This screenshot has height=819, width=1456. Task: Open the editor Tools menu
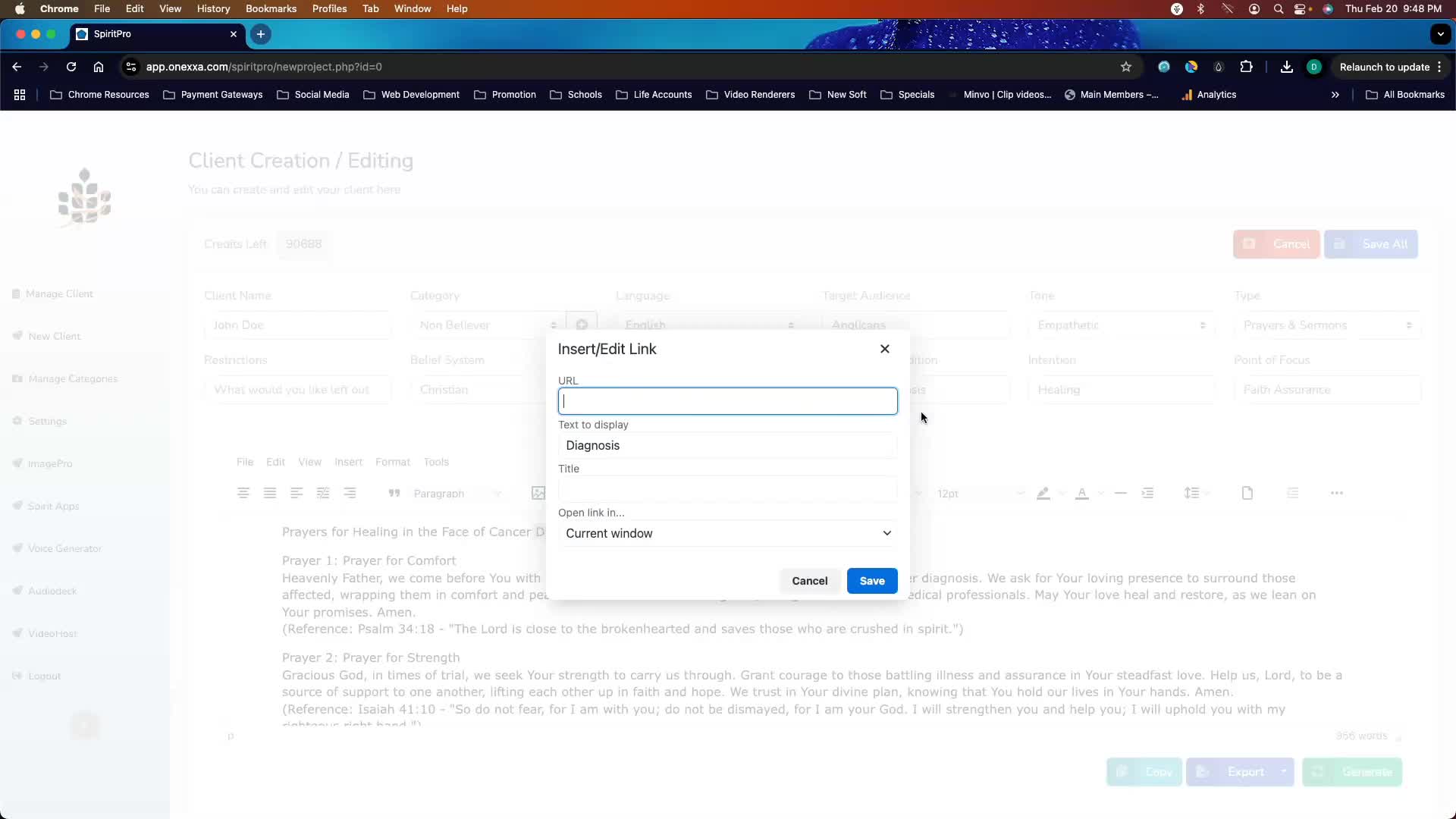click(436, 462)
